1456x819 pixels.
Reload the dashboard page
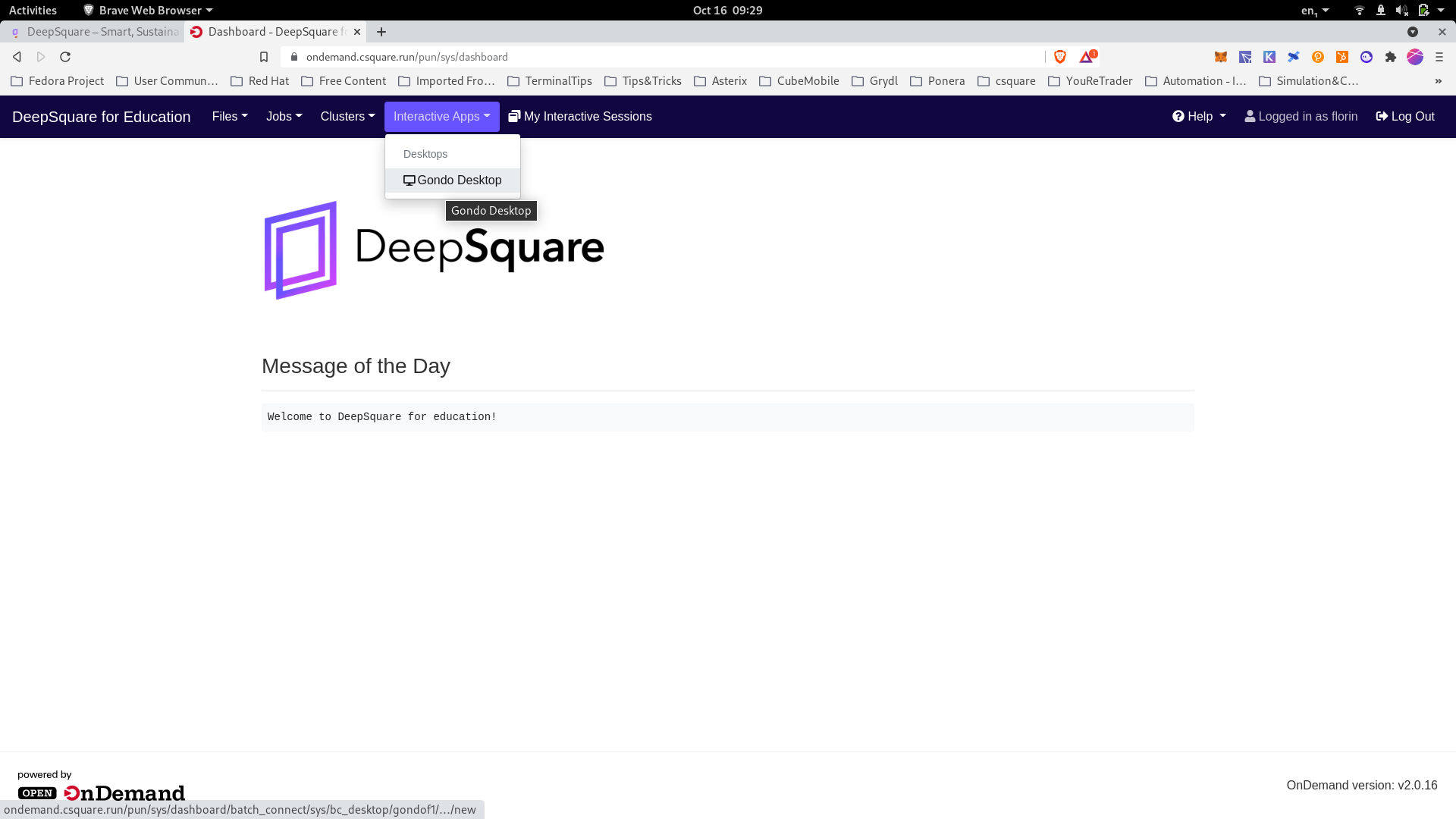click(65, 57)
